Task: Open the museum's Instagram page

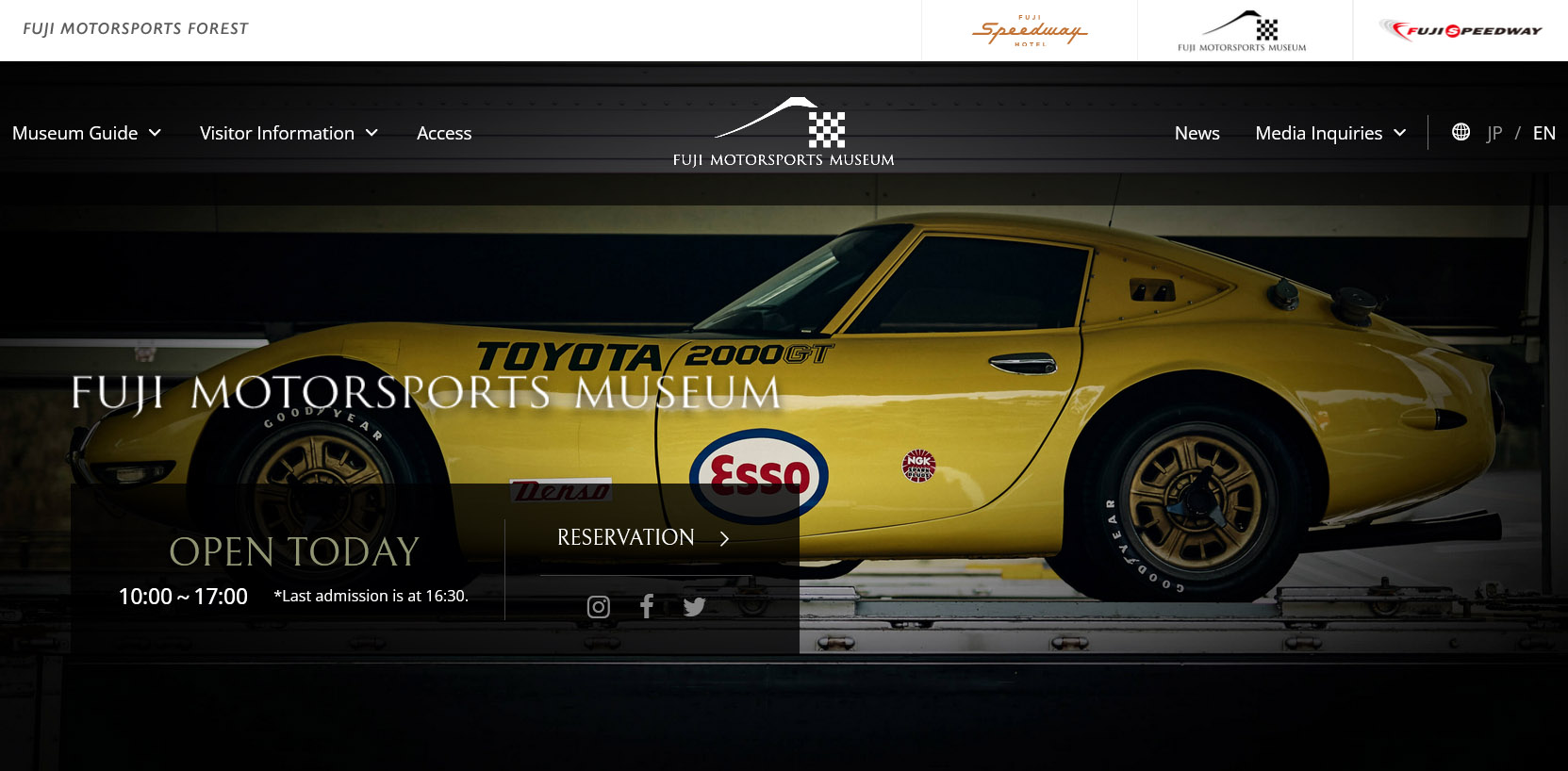Action: click(x=599, y=607)
